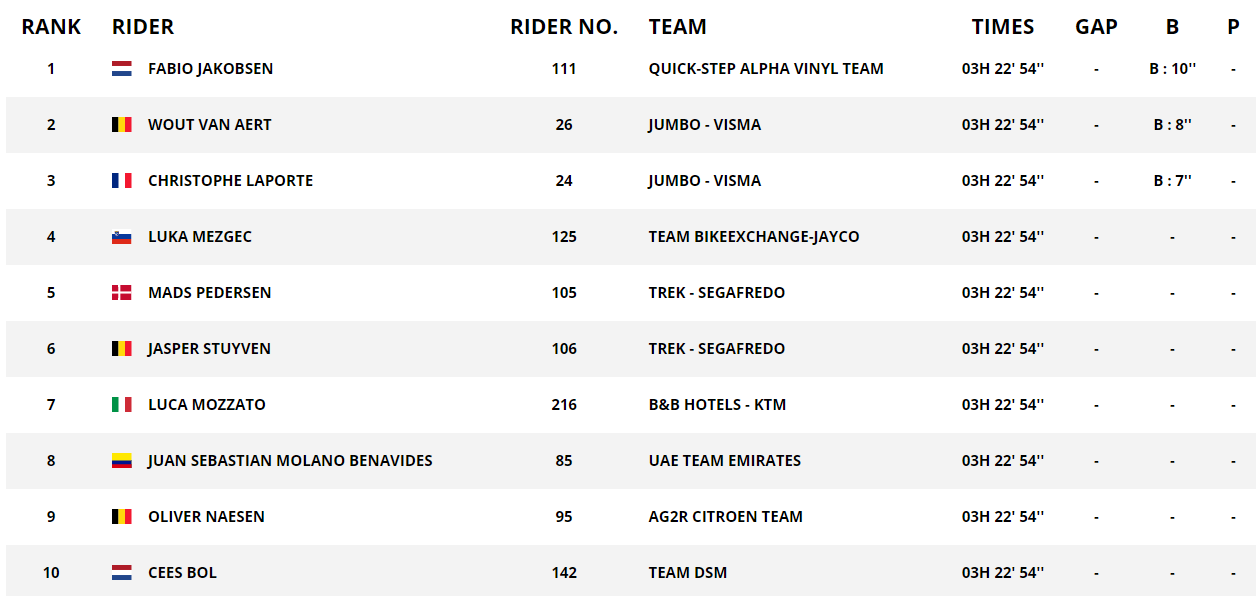The height and width of the screenshot is (596, 1260).
Task: Open rider Fabio Jakobsen's profile link
Action: 210,69
